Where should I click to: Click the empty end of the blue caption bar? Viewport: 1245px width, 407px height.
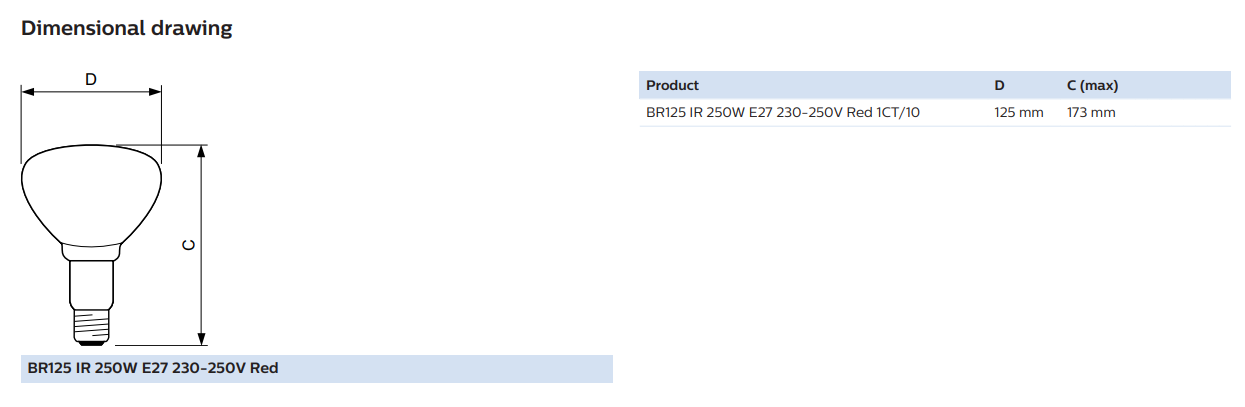pos(450,369)
